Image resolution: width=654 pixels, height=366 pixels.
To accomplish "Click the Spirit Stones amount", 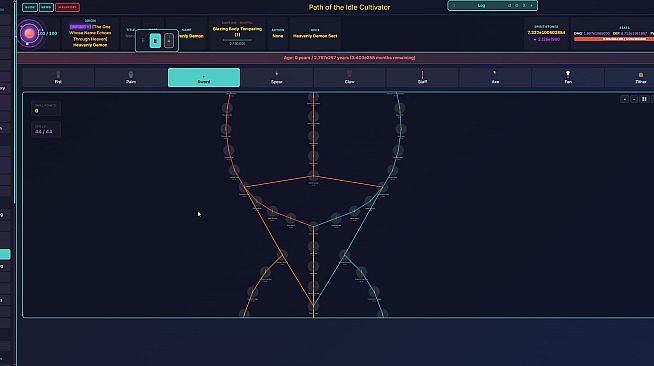I will coord(546,33).
